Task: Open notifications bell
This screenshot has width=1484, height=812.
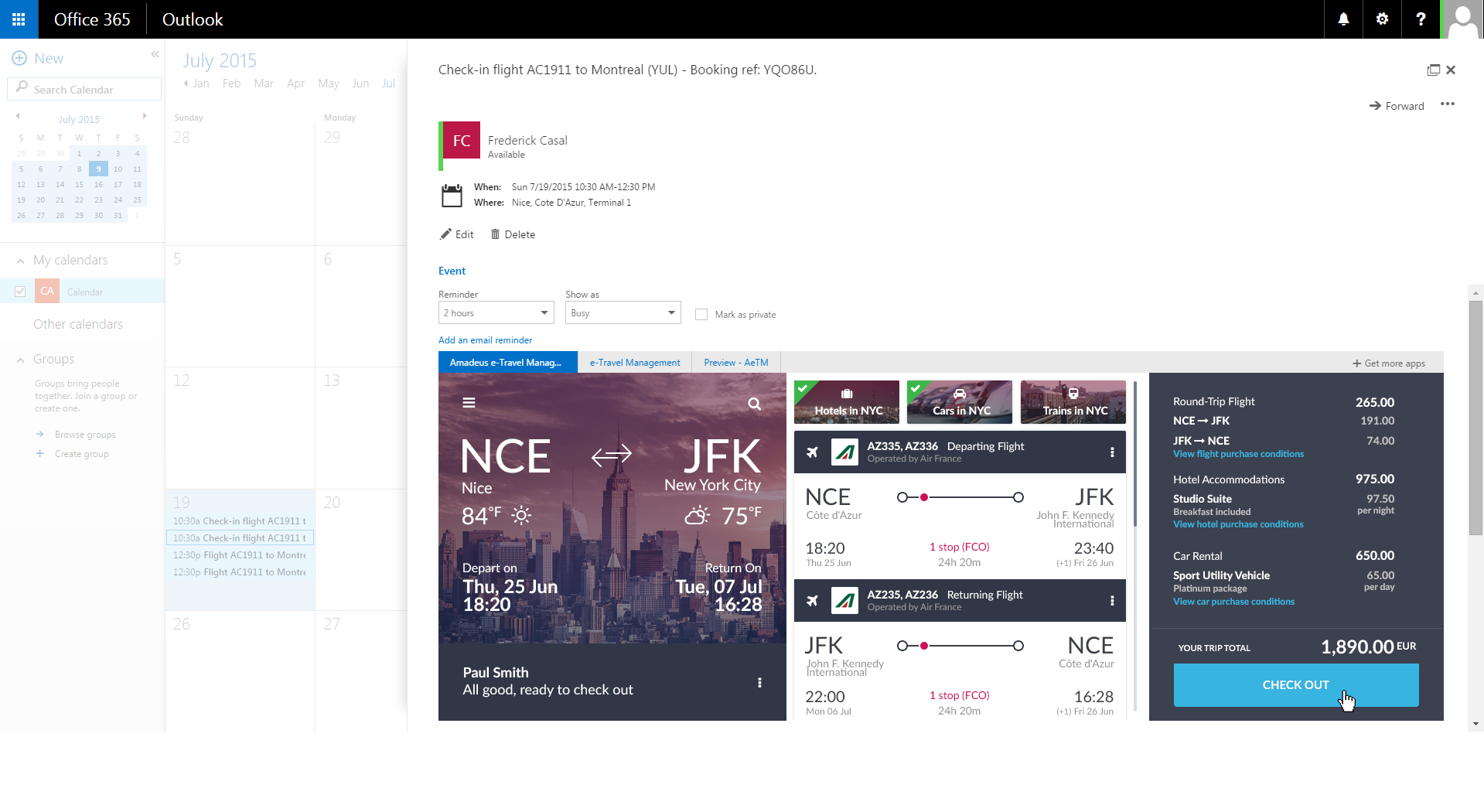Action: [1343, 19]
